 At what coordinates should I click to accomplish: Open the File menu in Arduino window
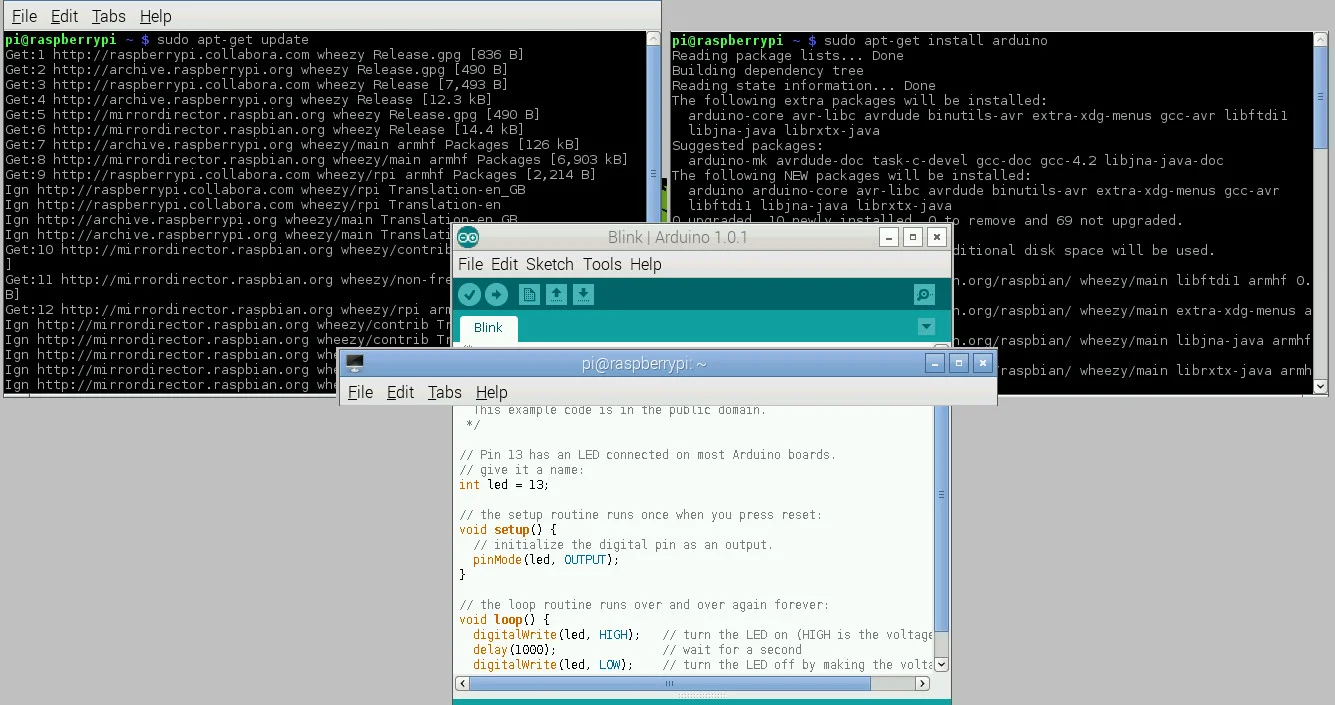coord(470,264)
